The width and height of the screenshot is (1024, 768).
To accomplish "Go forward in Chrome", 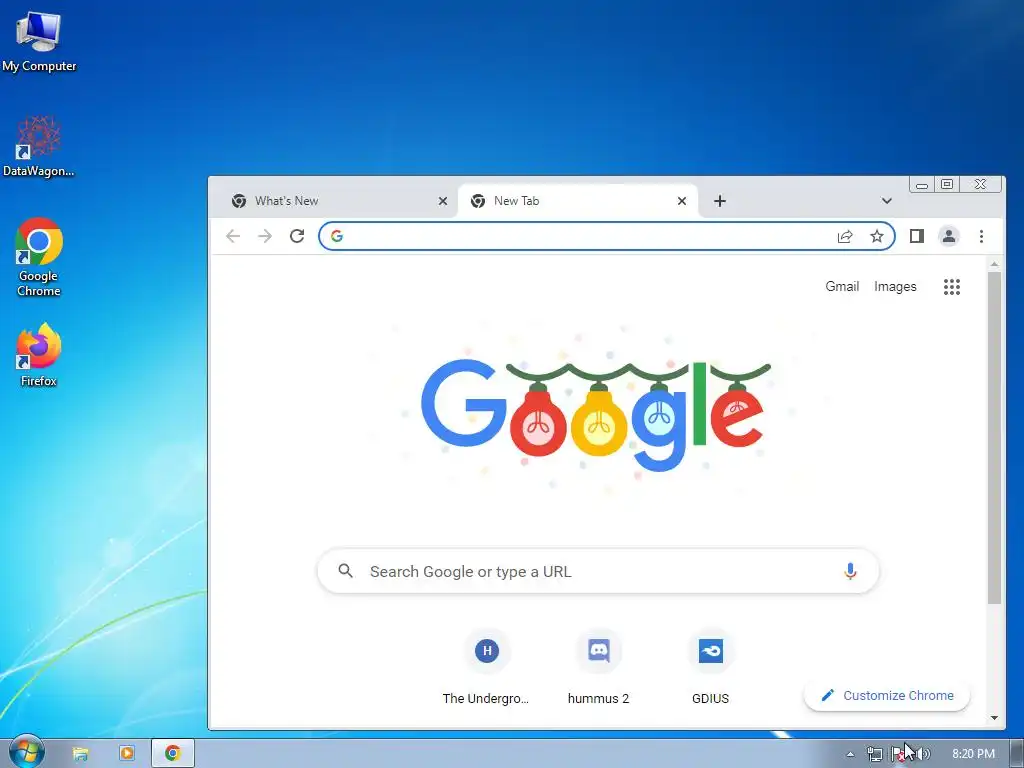I will (x=264, y=236).
